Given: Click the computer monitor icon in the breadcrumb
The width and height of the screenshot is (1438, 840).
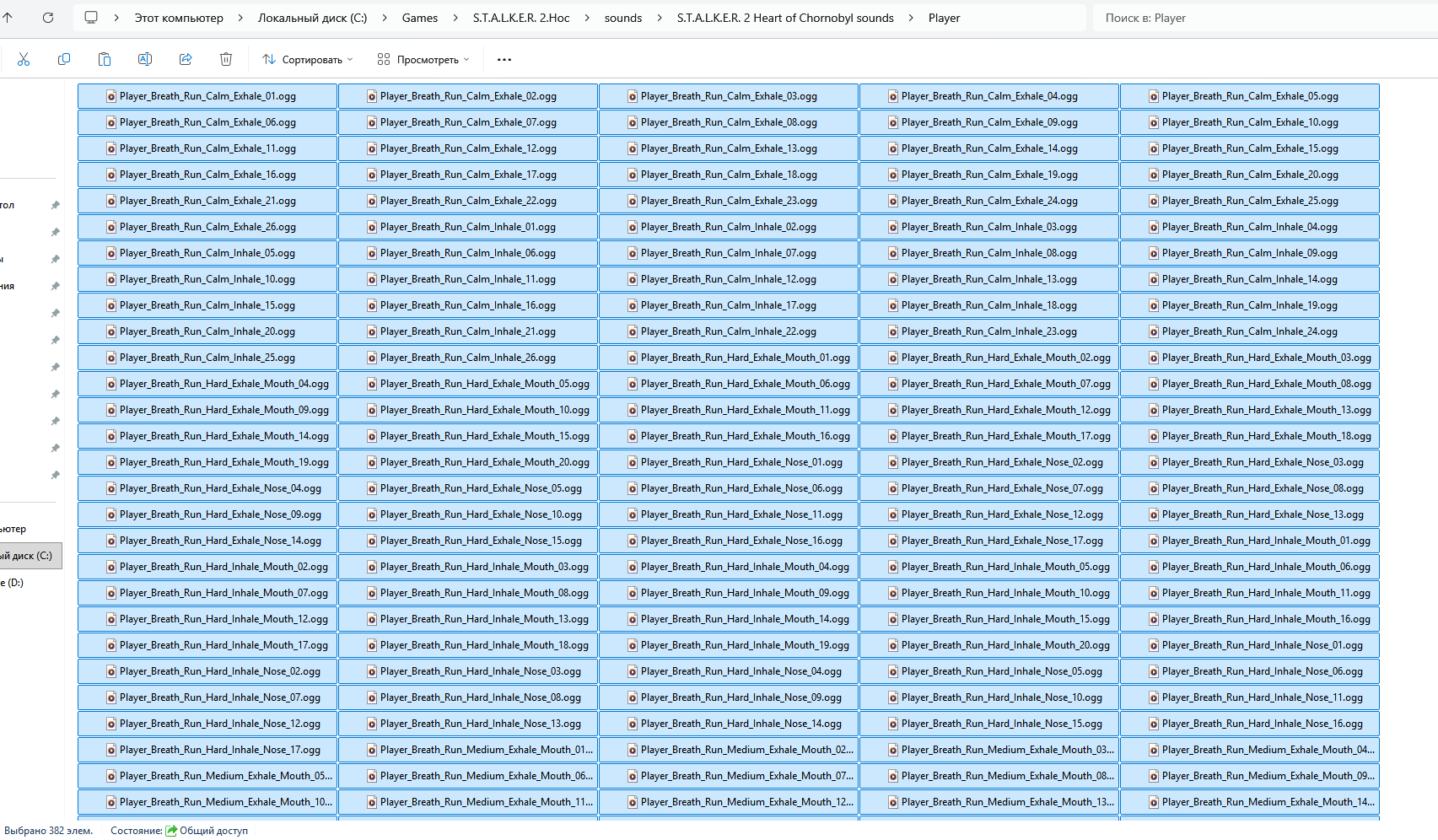Looking at the screenshot, I should coord(91,18).
